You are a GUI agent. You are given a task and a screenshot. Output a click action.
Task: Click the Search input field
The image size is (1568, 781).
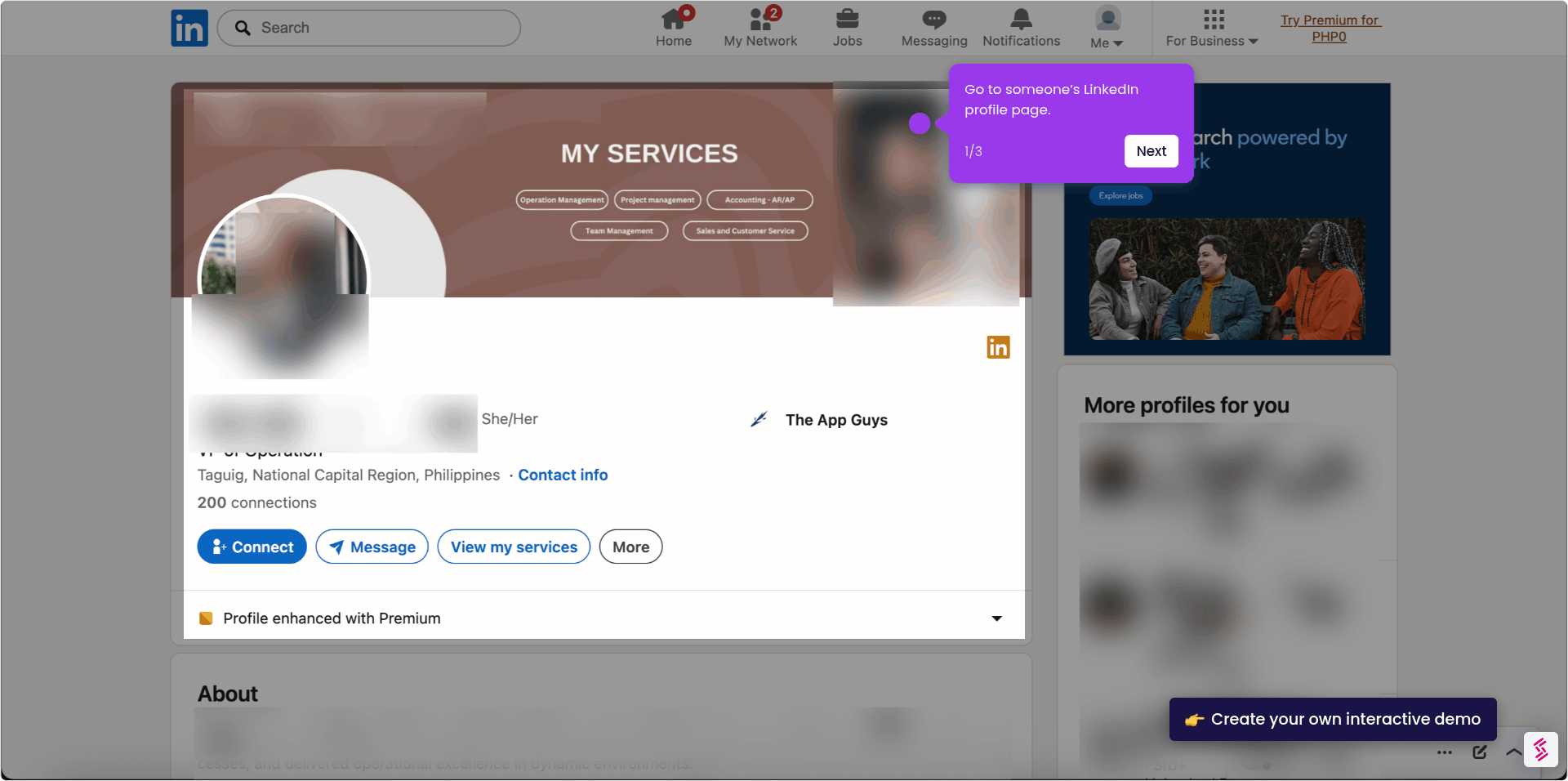pyautogui.click(x=369, y=28)
